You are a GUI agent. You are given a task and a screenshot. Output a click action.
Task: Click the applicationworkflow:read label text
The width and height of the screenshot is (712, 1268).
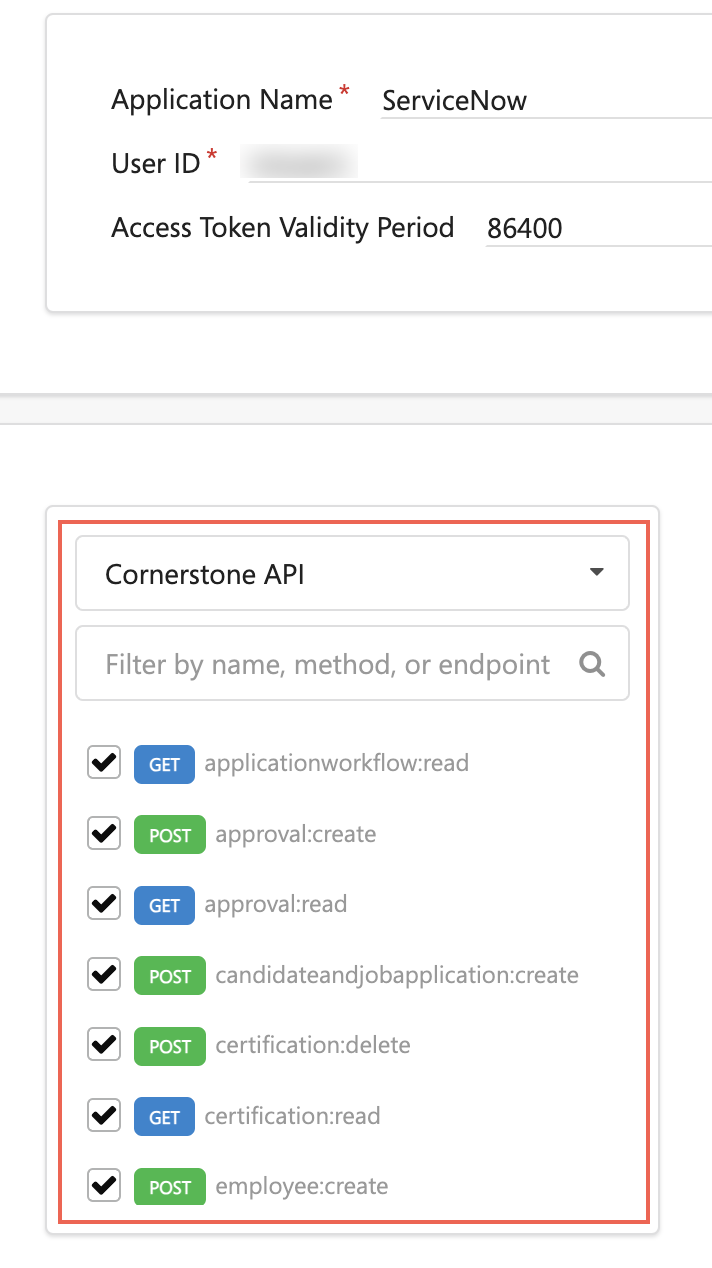pos(337,764)
